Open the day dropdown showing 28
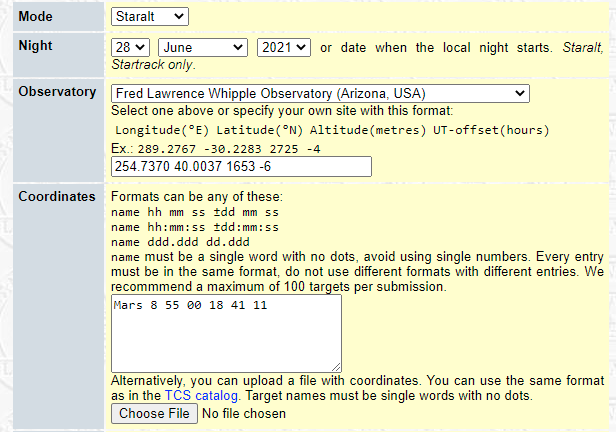 click(130, 47)
